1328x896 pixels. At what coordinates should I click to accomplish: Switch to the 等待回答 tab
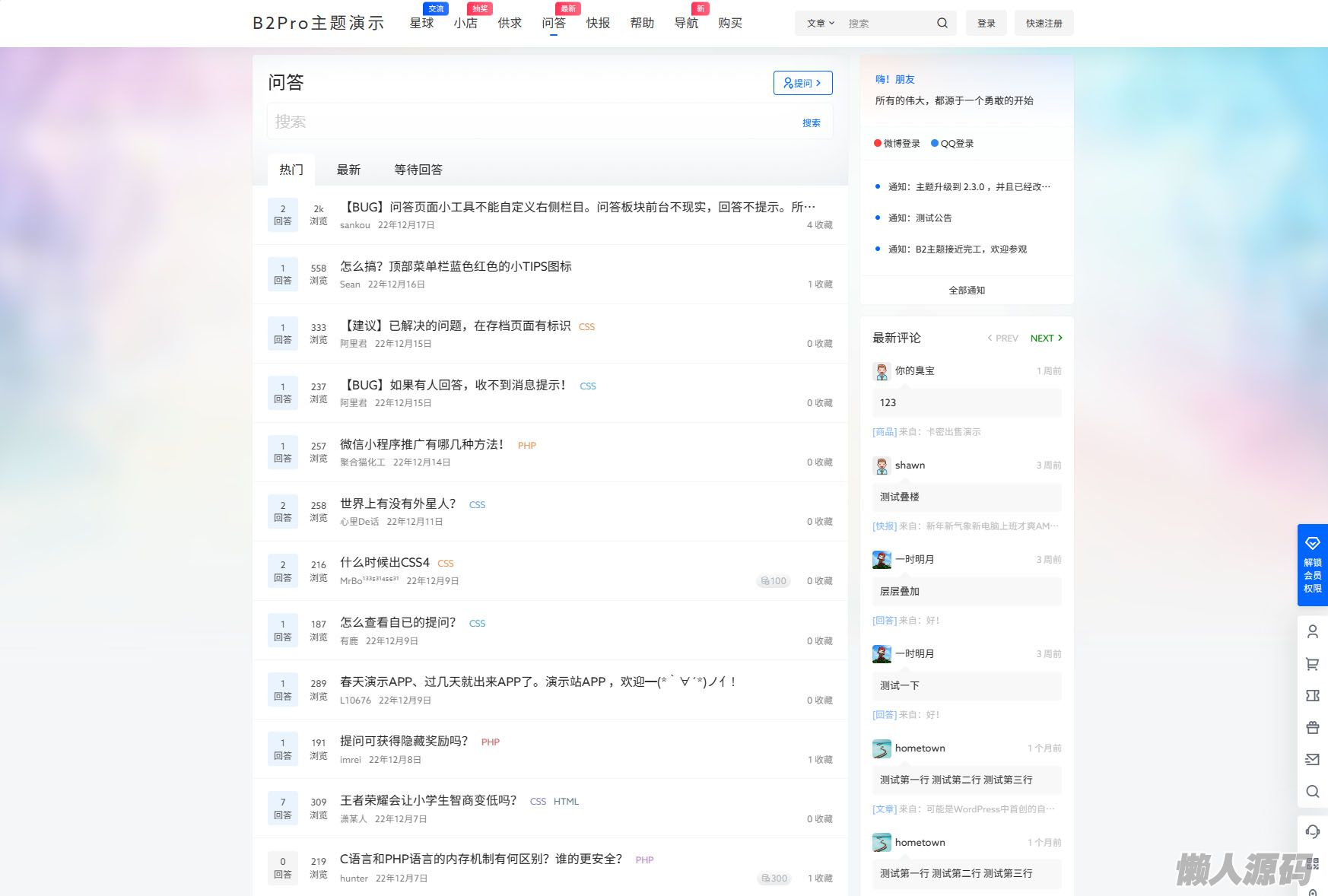(418, 170)
